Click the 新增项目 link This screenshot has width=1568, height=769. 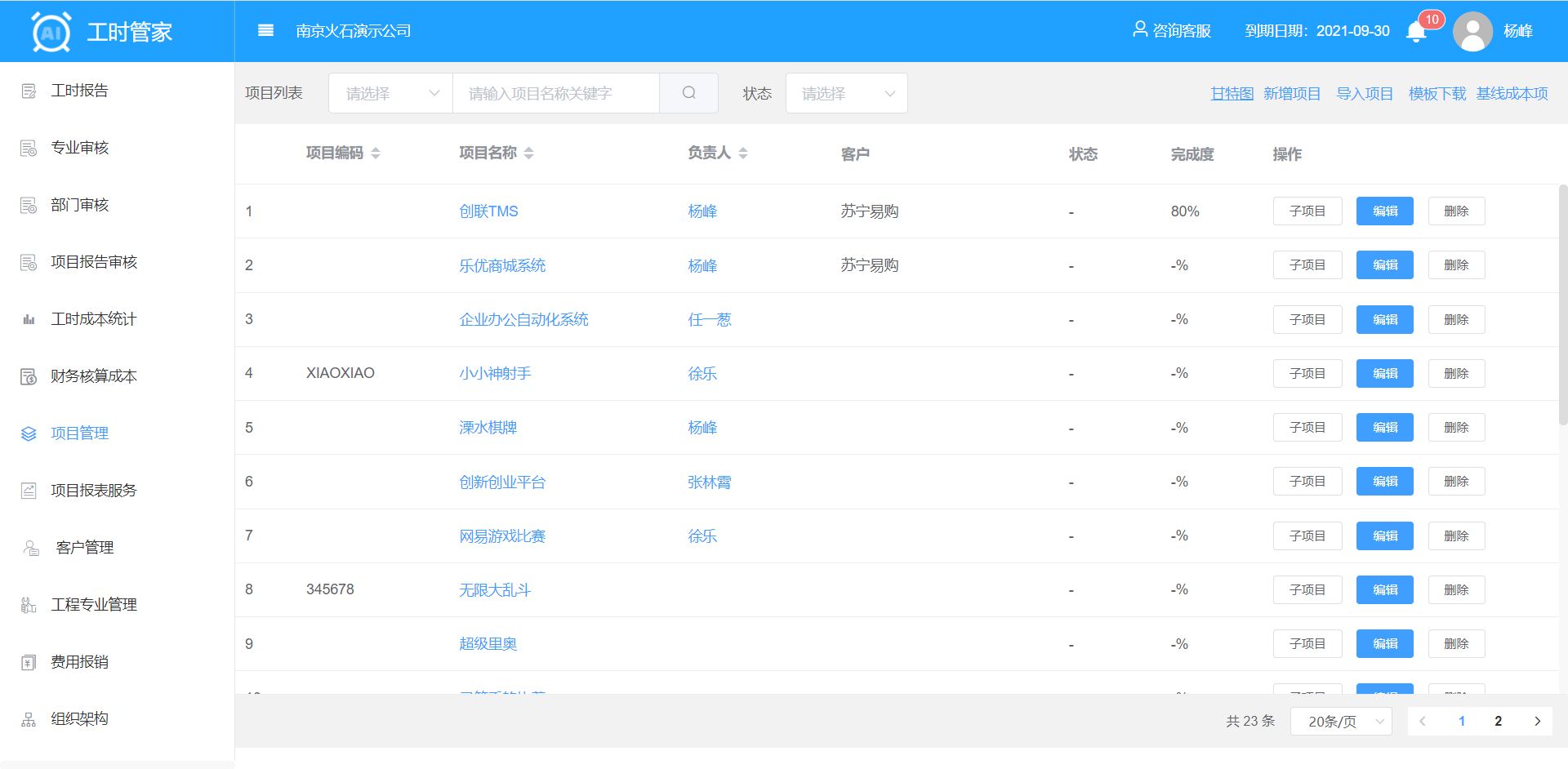tap(1291, 94)
